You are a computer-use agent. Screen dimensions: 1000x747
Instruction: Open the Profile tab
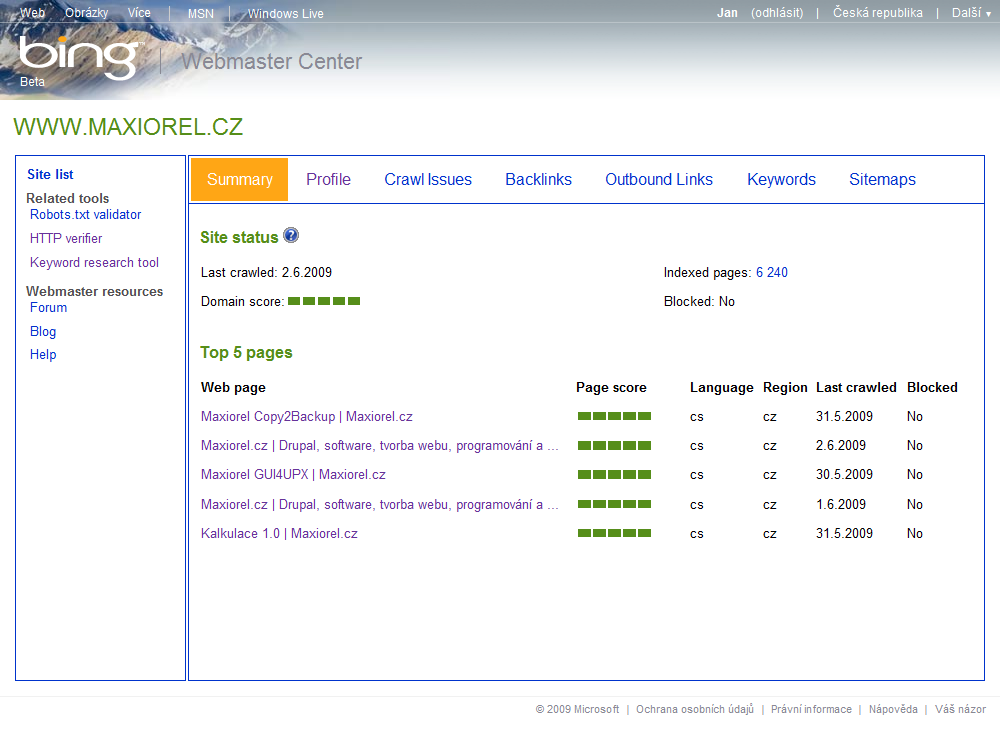(328, 179)
